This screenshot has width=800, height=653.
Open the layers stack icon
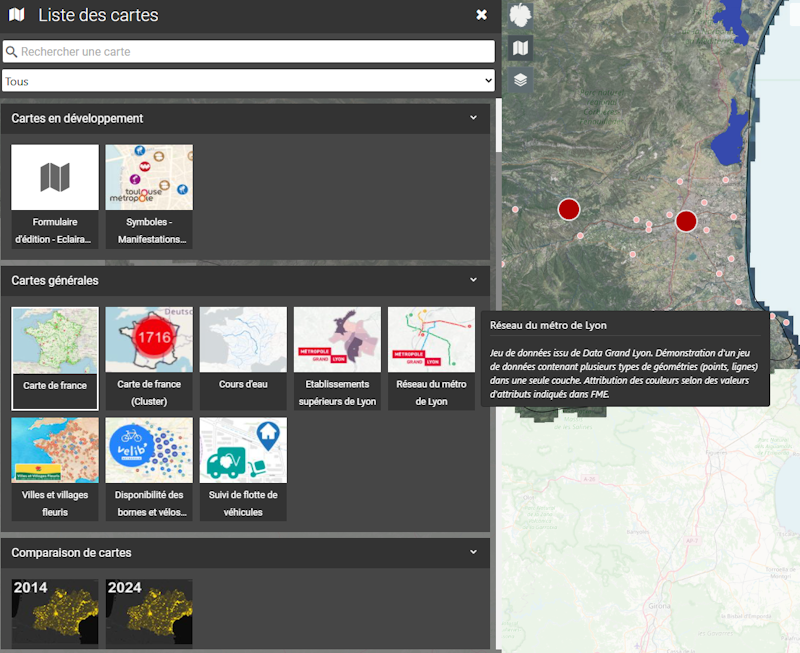tap(520, 80)
